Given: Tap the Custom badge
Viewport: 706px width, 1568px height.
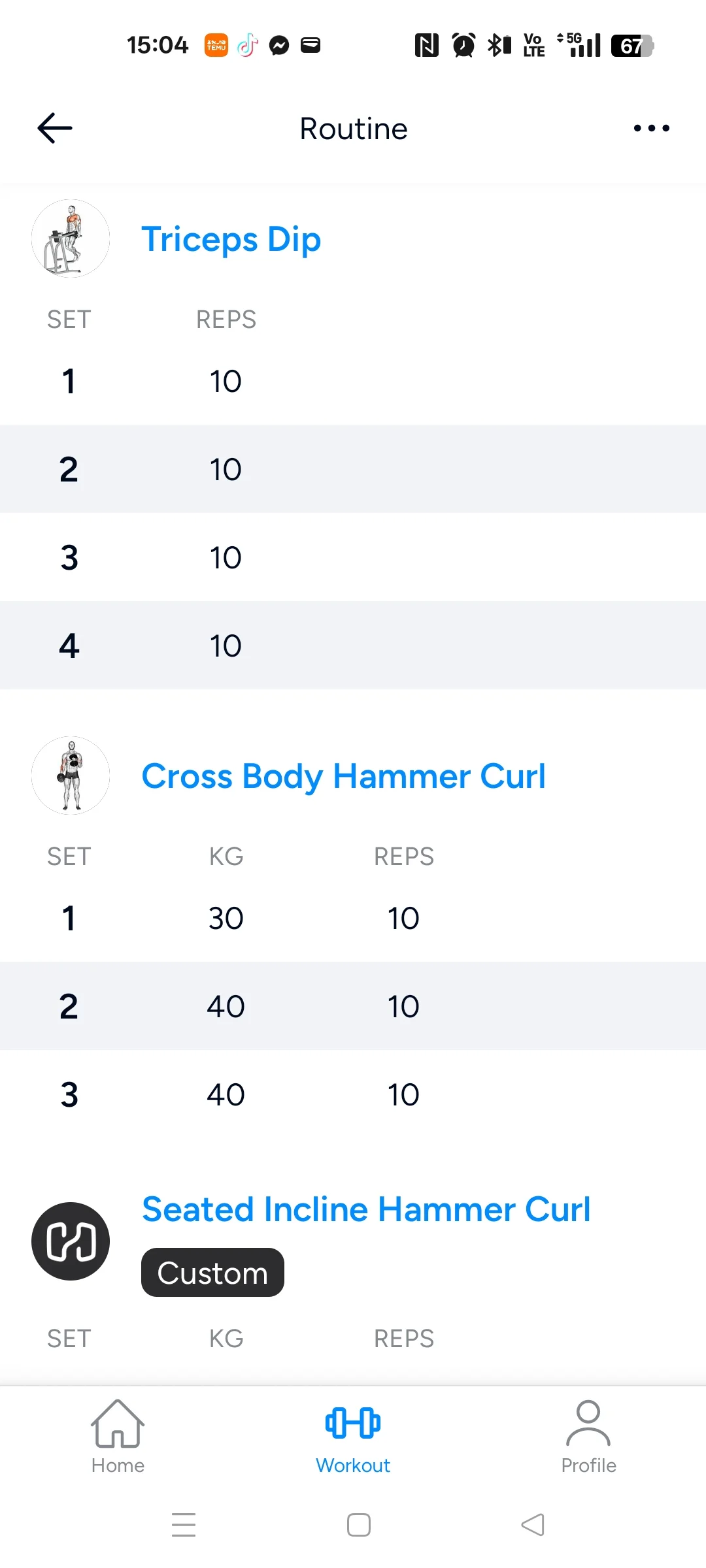Looking at the screenshot, I should tap(212, 1272).
